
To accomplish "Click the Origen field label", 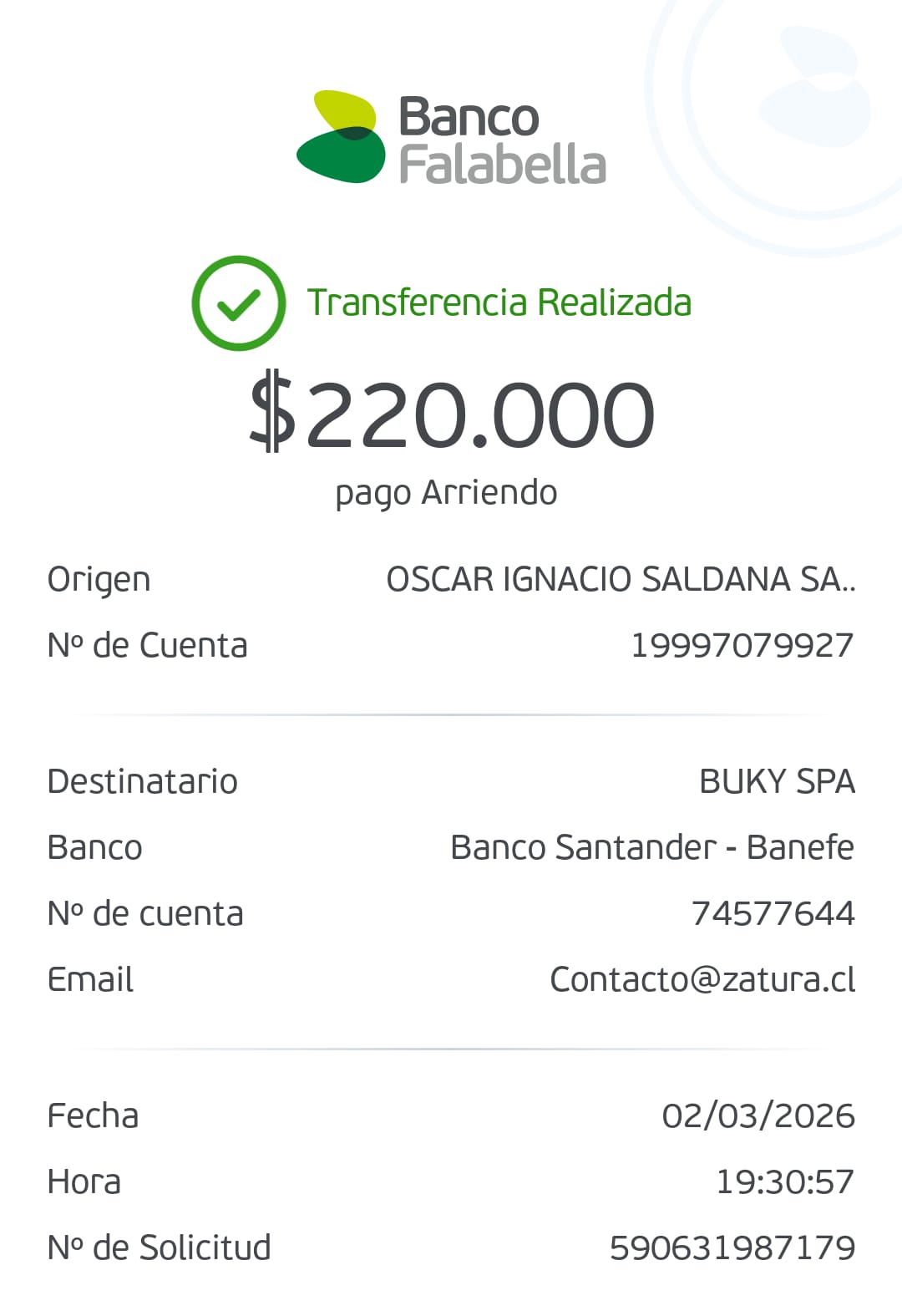I will [99, 580].
